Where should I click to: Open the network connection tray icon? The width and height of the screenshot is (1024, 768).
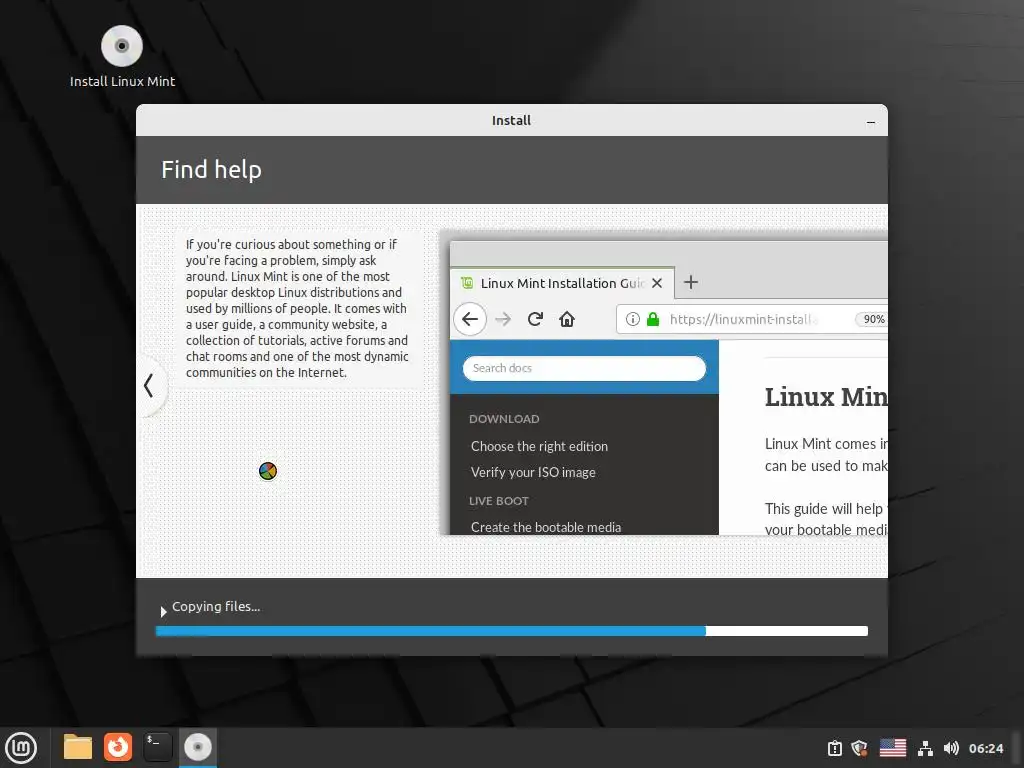click(925, 748)
